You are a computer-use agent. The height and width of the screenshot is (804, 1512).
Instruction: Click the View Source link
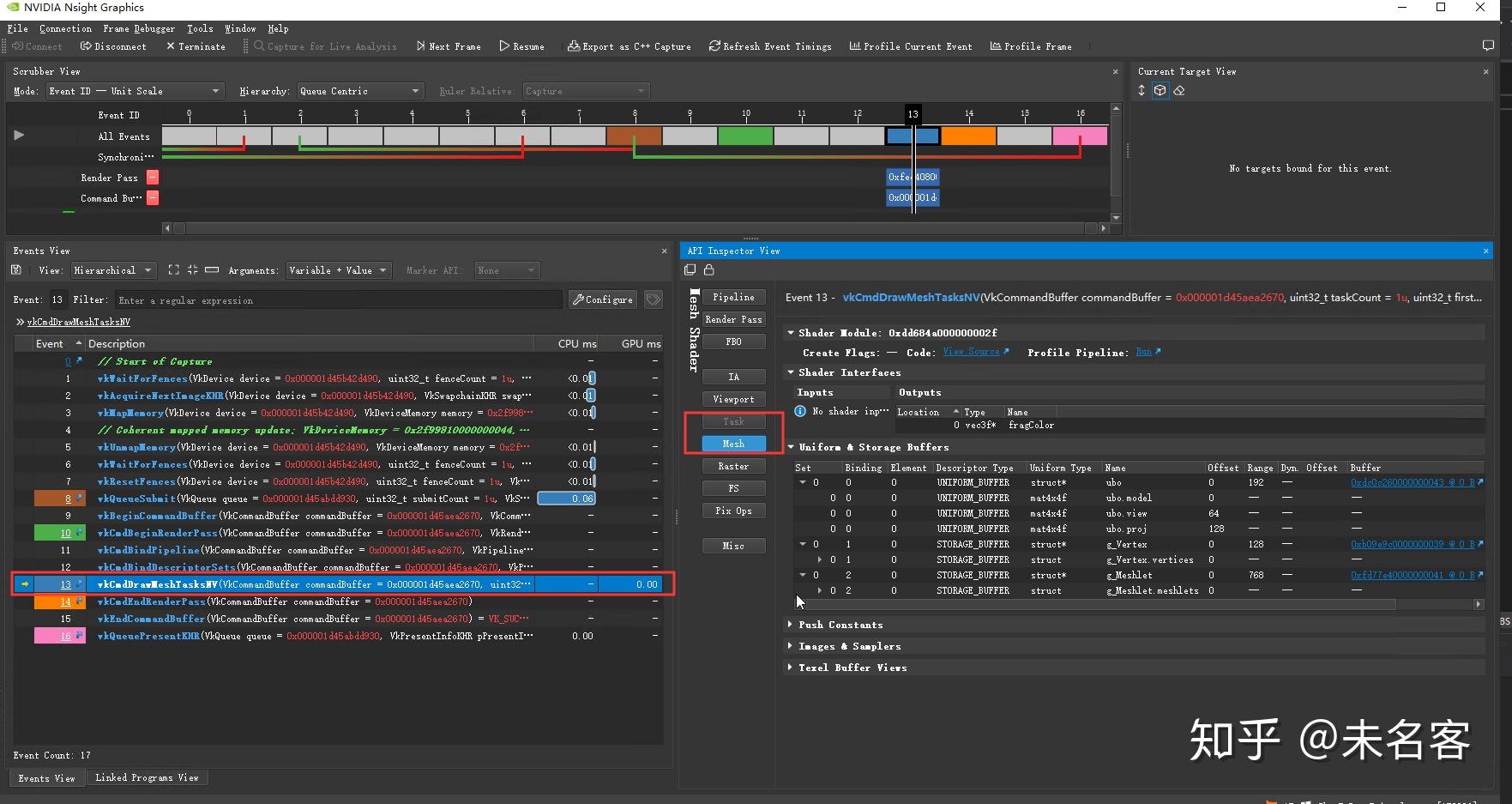(972, 352)
